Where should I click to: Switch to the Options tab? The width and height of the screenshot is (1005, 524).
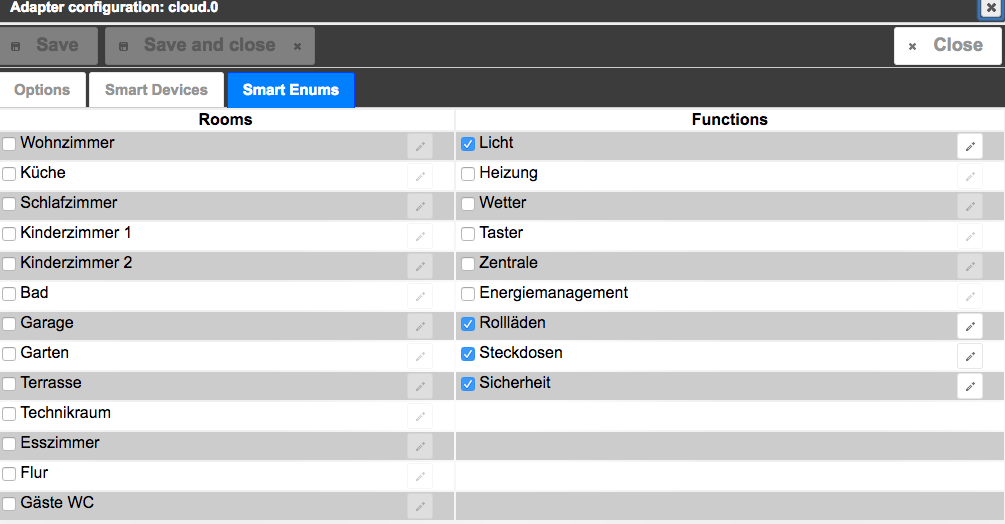[42, 89]
